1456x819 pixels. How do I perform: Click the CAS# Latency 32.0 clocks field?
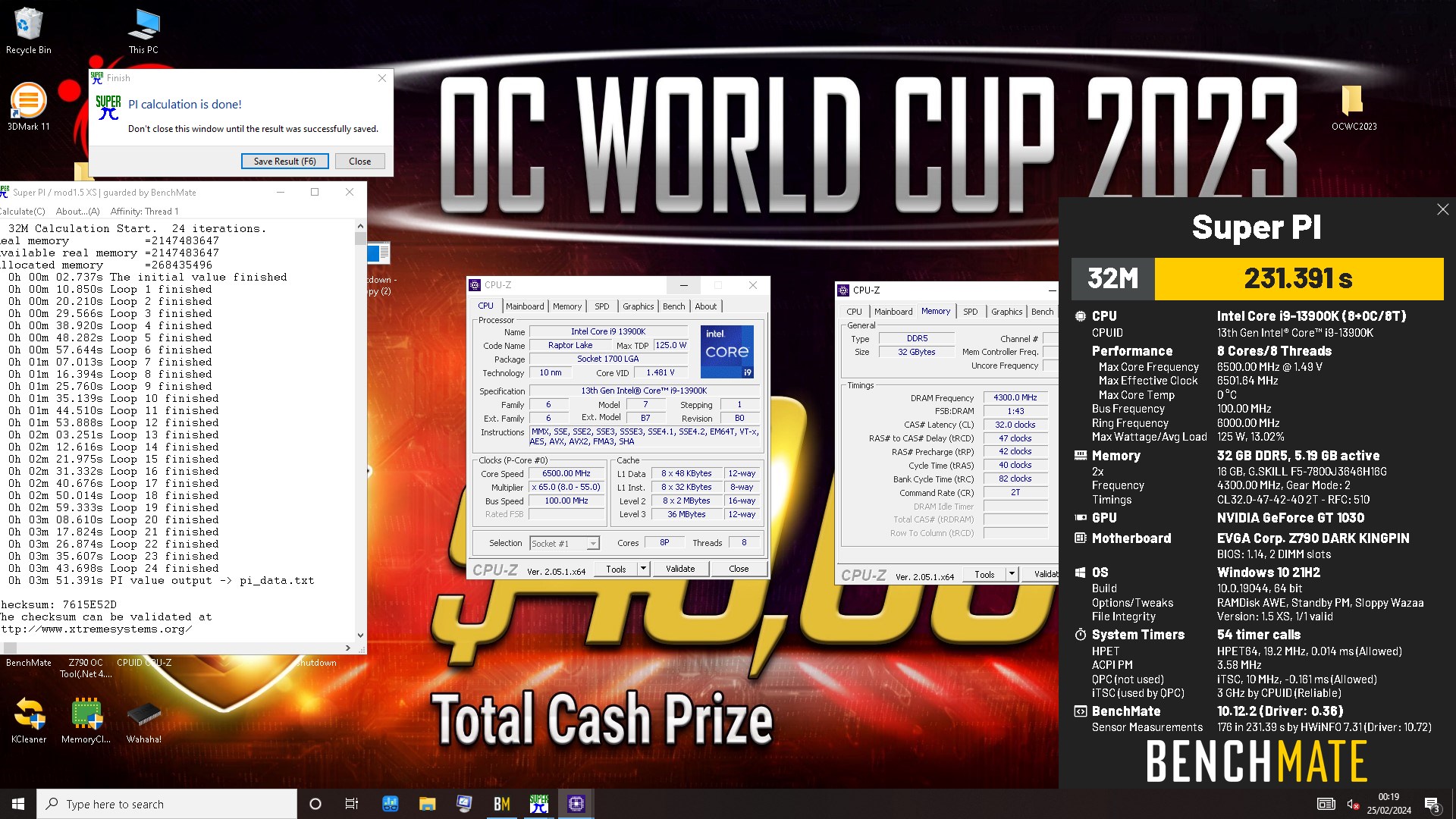coord(1015,425)
